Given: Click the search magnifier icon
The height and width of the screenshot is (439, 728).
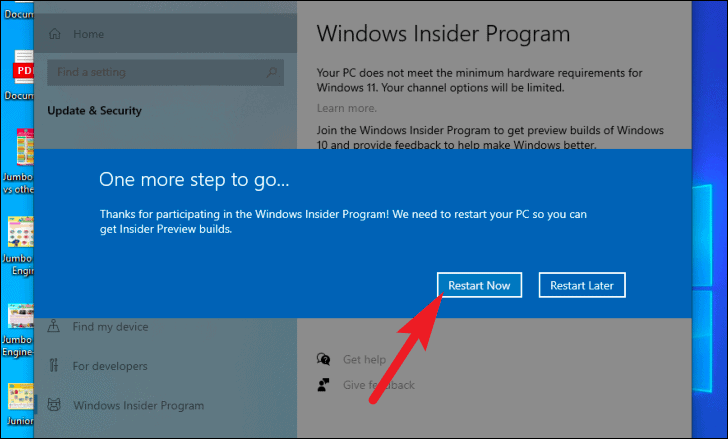Looking at the screenshot, I should [272, 72].
